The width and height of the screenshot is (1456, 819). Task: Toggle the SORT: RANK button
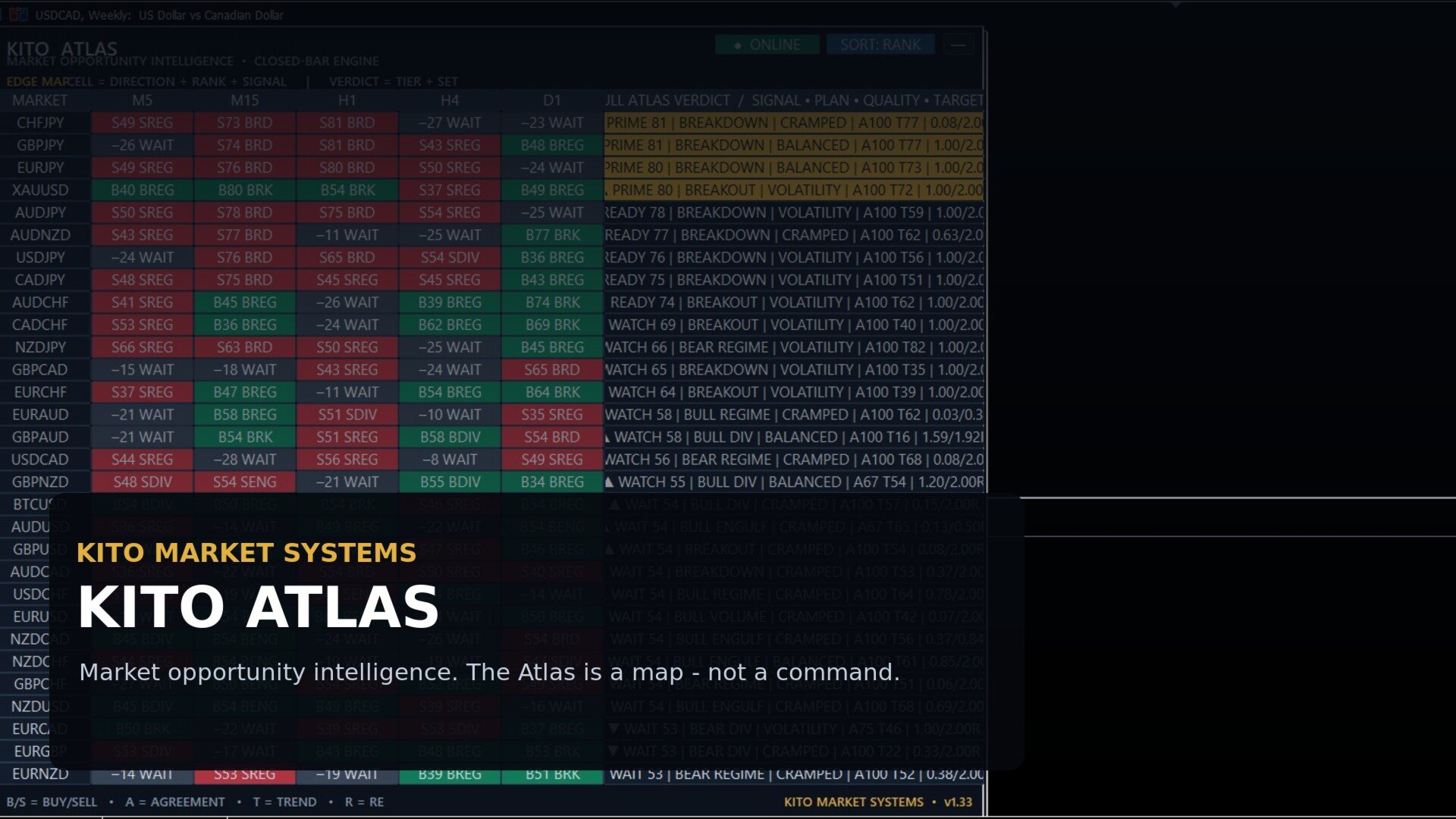[880, 45]
